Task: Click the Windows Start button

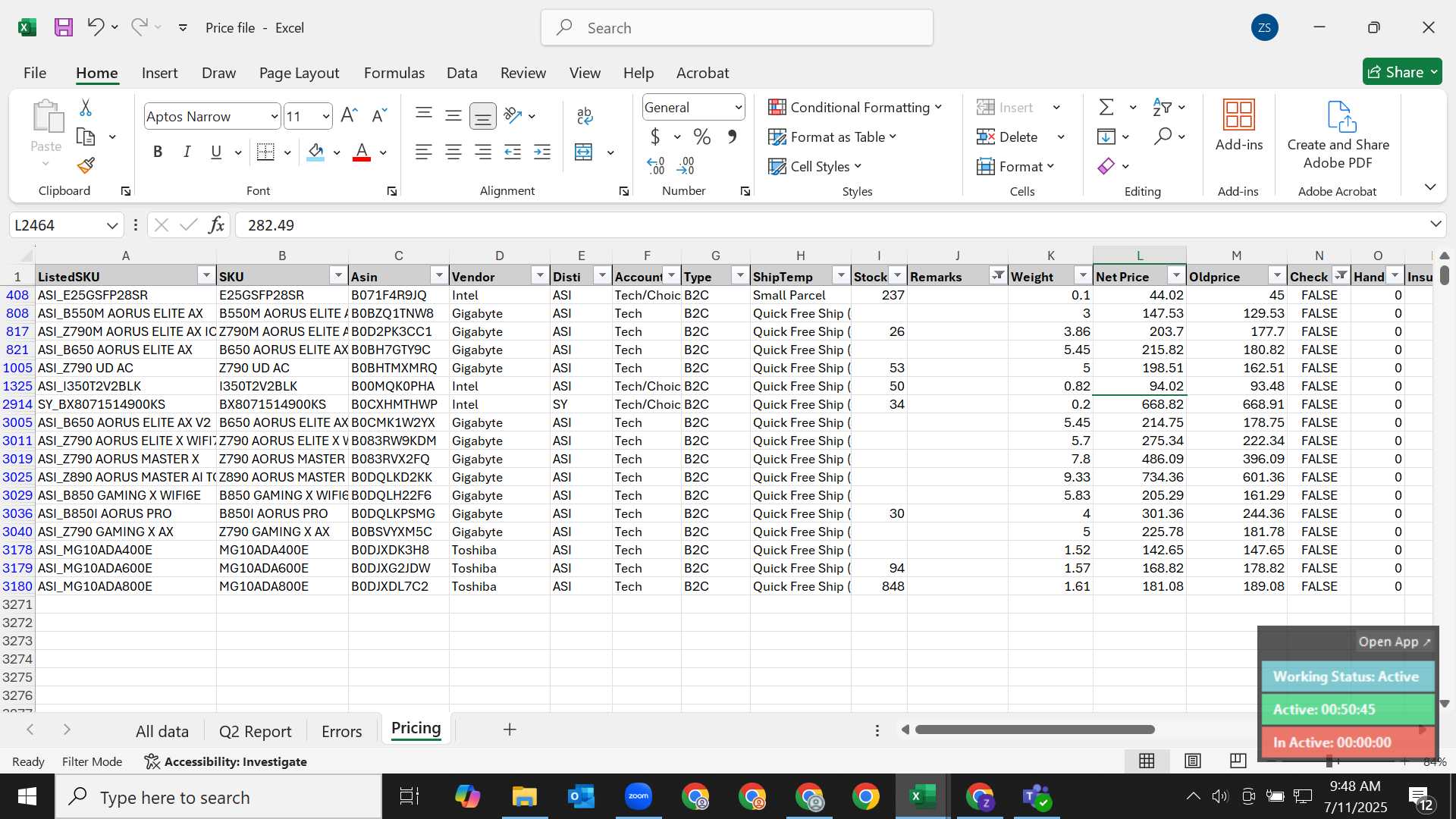Action: pyautogui.click(x=27, y=797)
